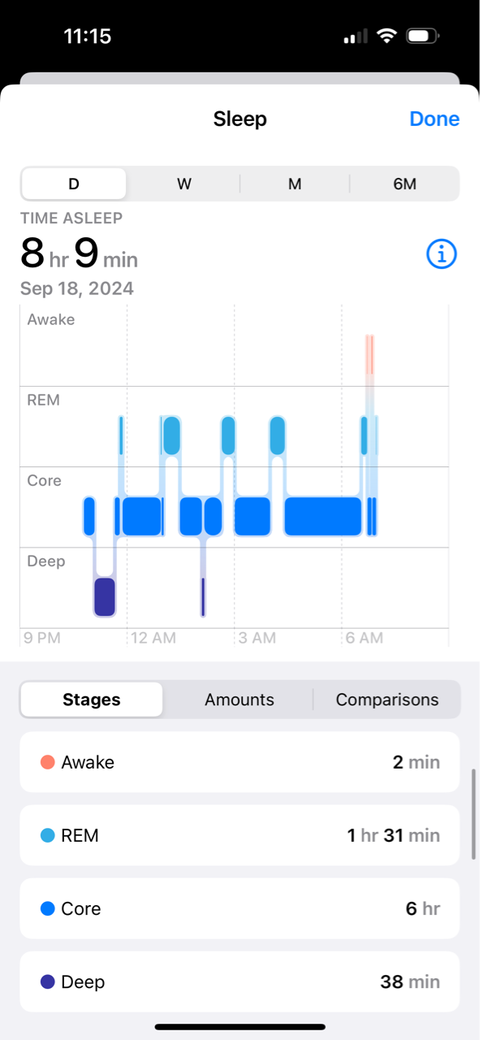This screenshot has height=1040, width=480.
Task: Tap the red Awake spike in chart
Action: click(x=369, y=355)
